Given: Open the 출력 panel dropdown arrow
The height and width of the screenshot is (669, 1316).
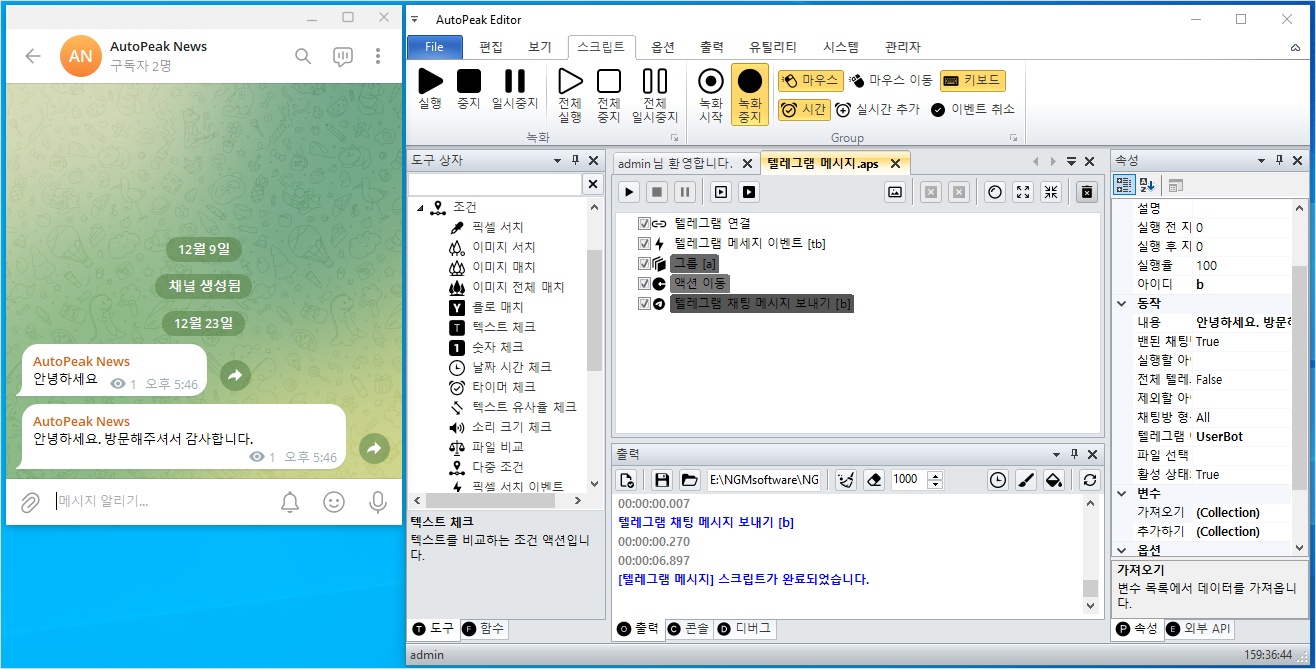Looking at the screenshot, I should [1055, 454].
